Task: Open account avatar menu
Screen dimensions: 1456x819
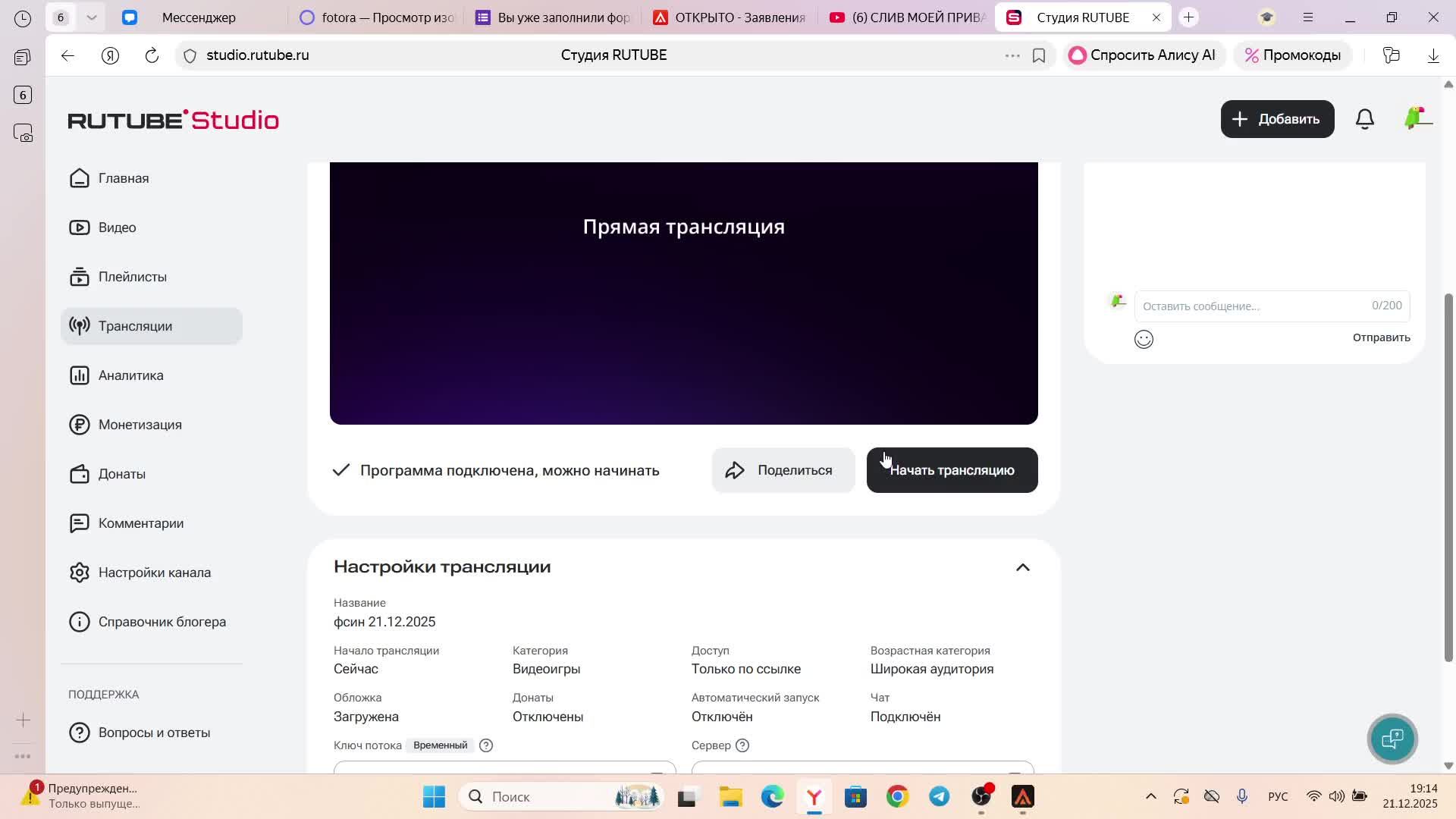Action: click(x=1415, y=119)
